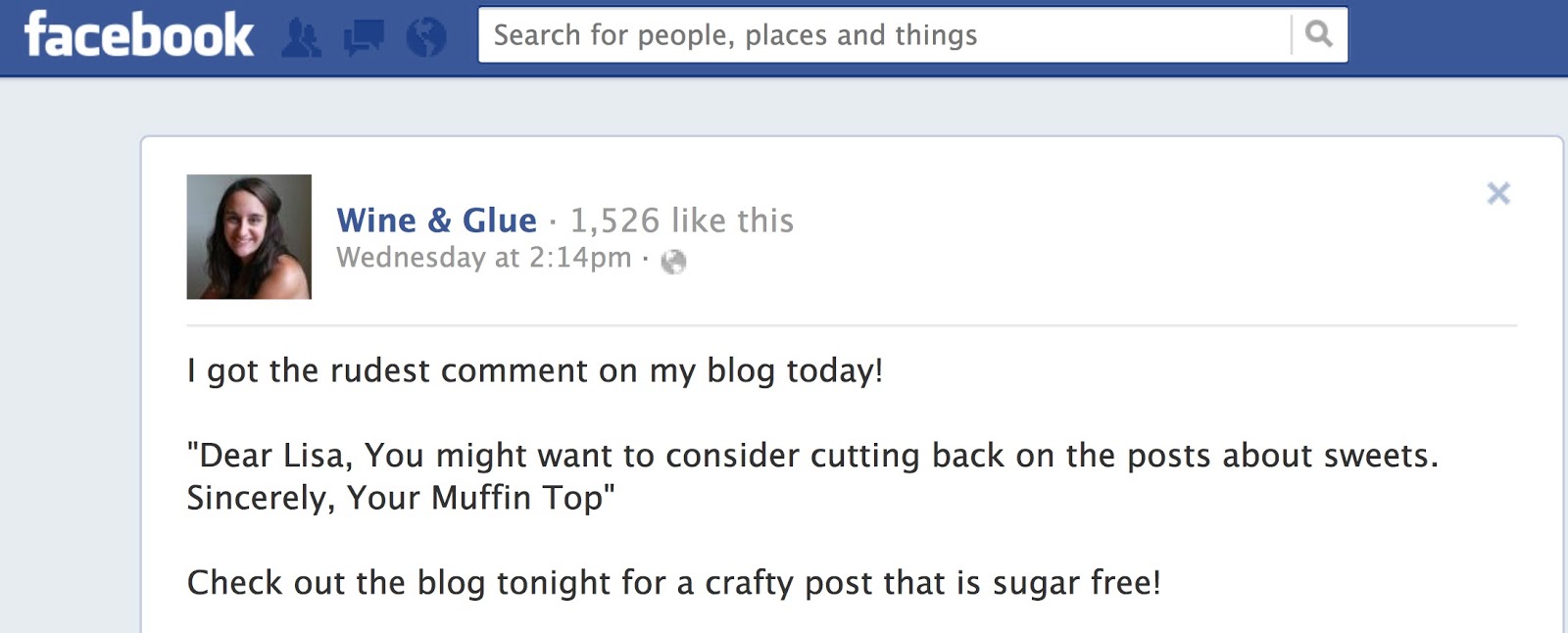1568x633 pixels.
Task: Click the Facebook logo
Action: point(138,35)
